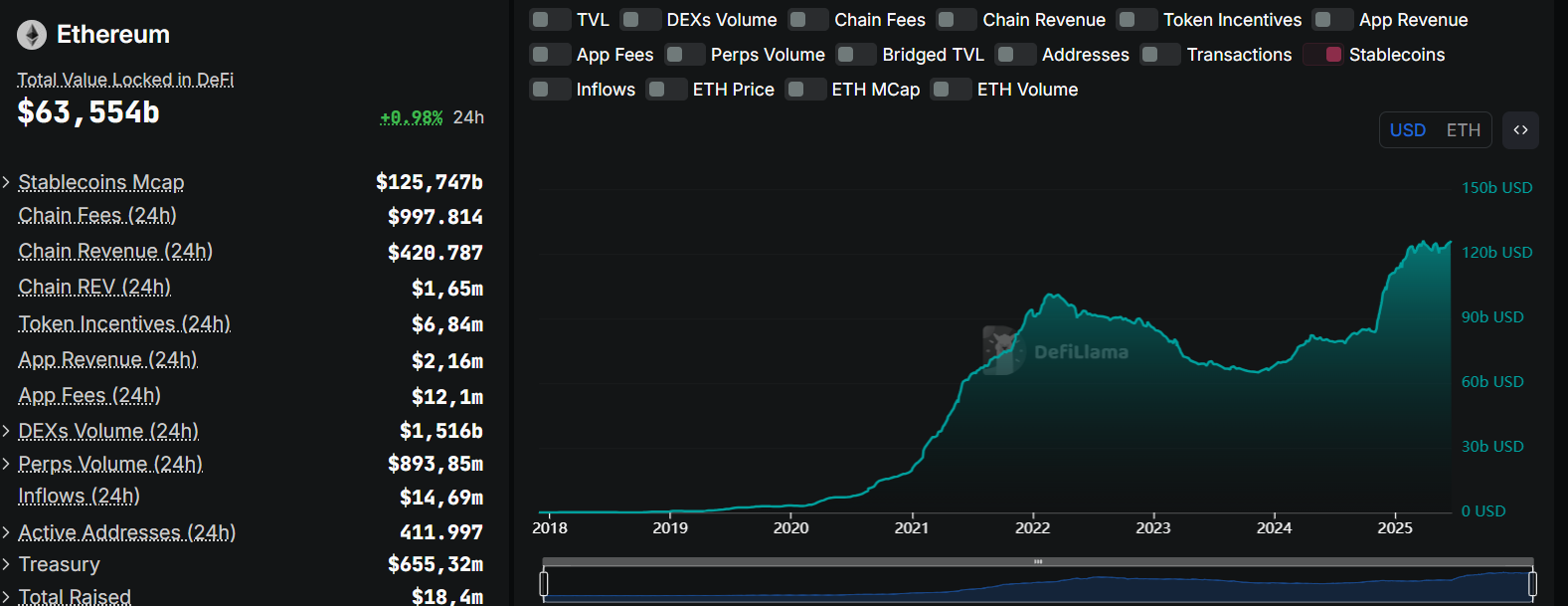This screenshot has width=1568, height=606.
Task: Expand the Active Addresses (24h) row
Action: click(6, 532)
